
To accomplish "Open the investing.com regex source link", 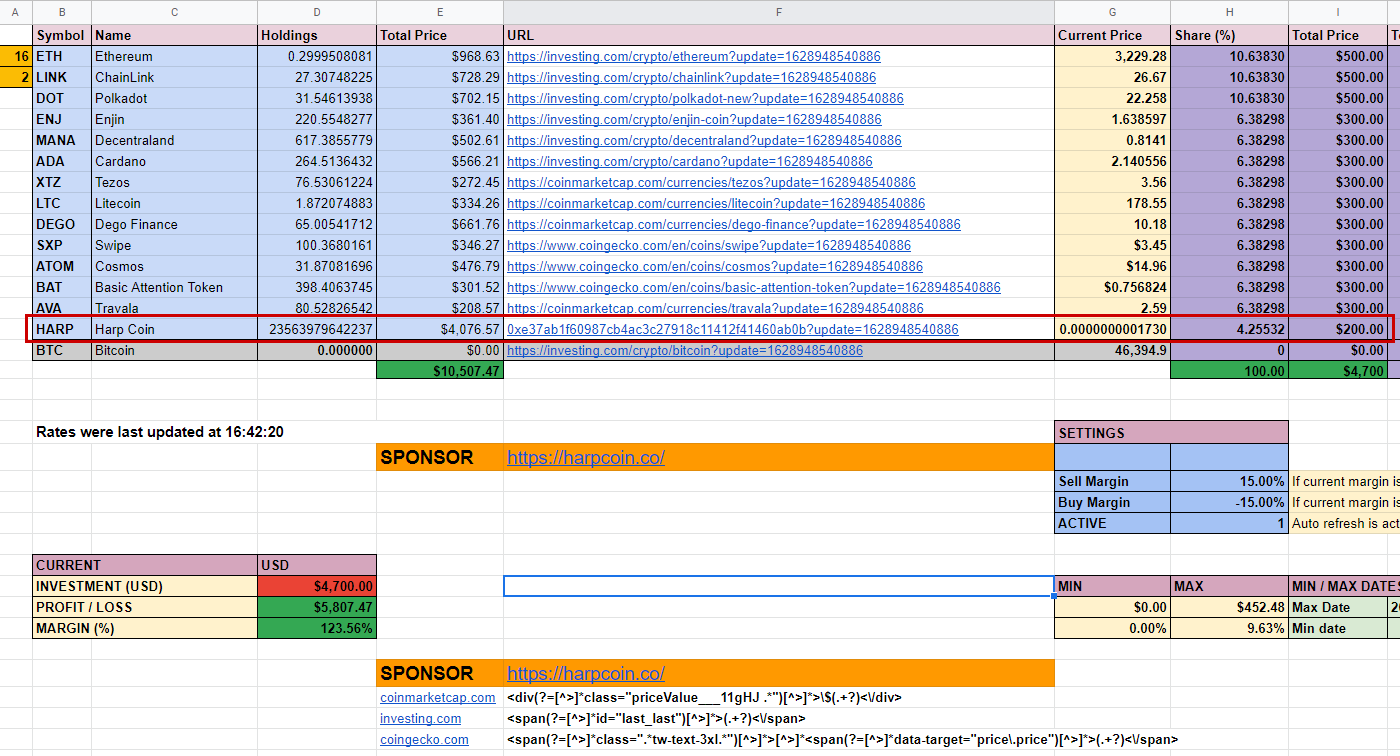I will pyautogui.click(x=421, y=719).
